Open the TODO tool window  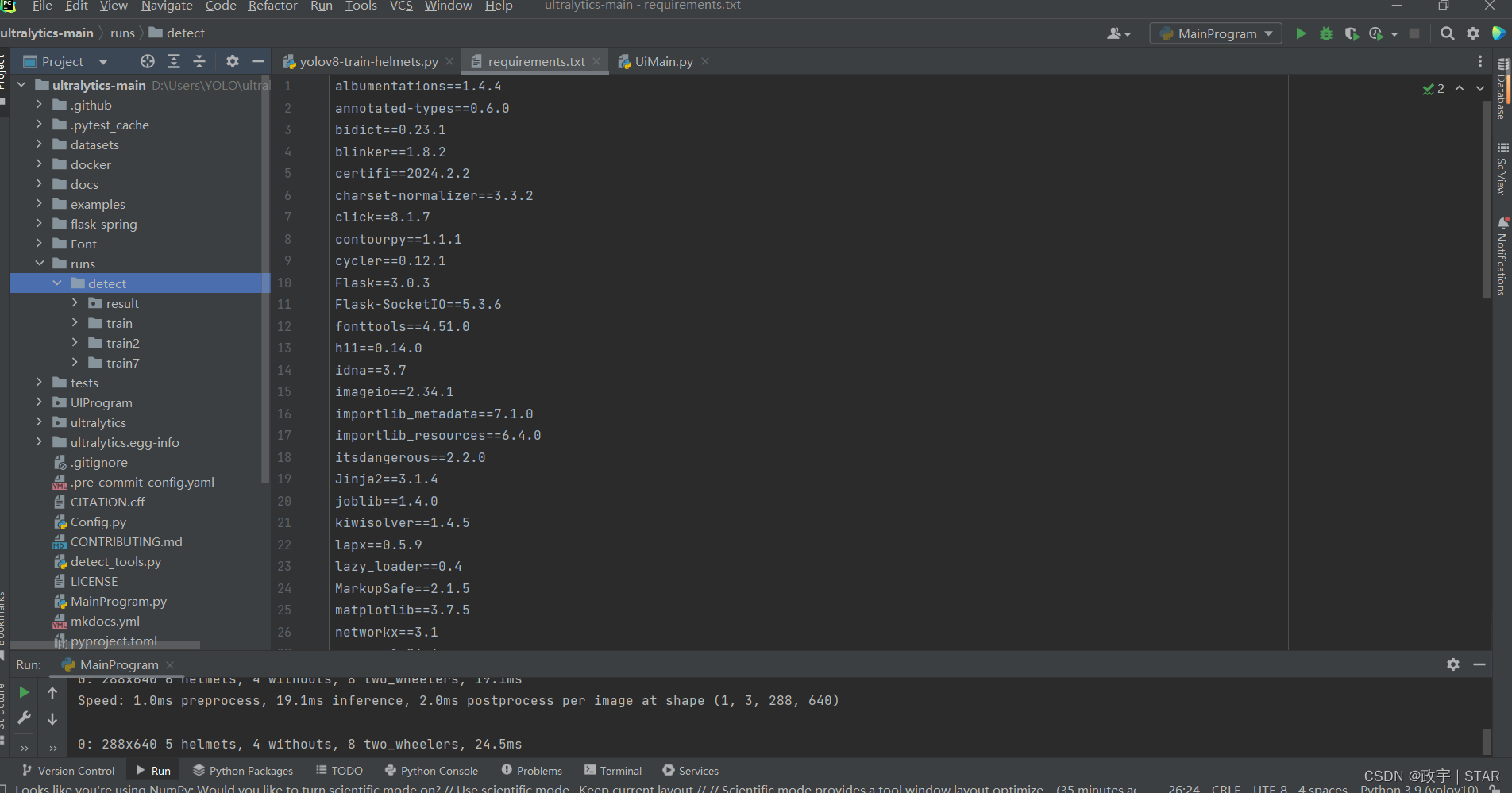(x=339, y=771)
